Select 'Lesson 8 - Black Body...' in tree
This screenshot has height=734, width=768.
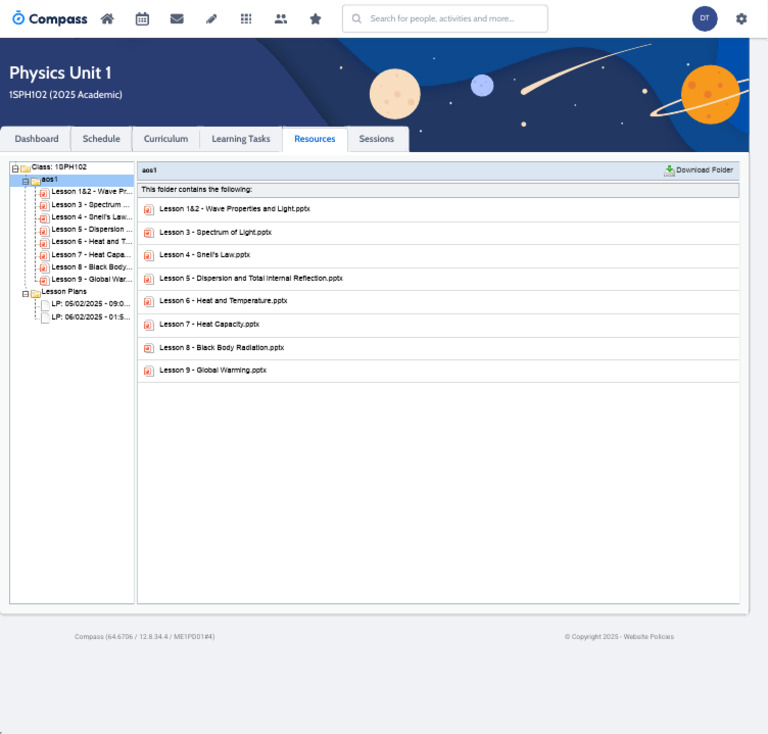(x=92, y=267)
